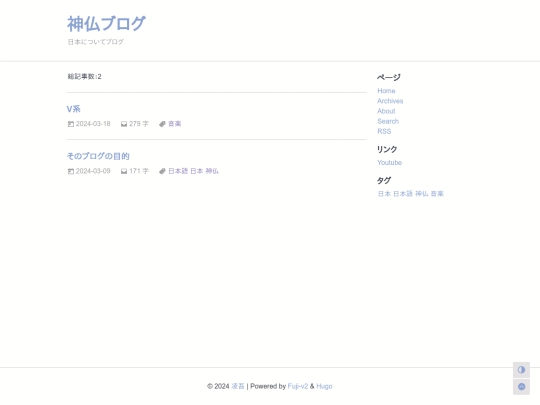The image size is (540, 405).
Task: Open the 神仏ブログ site title
Action: (106, 24)
